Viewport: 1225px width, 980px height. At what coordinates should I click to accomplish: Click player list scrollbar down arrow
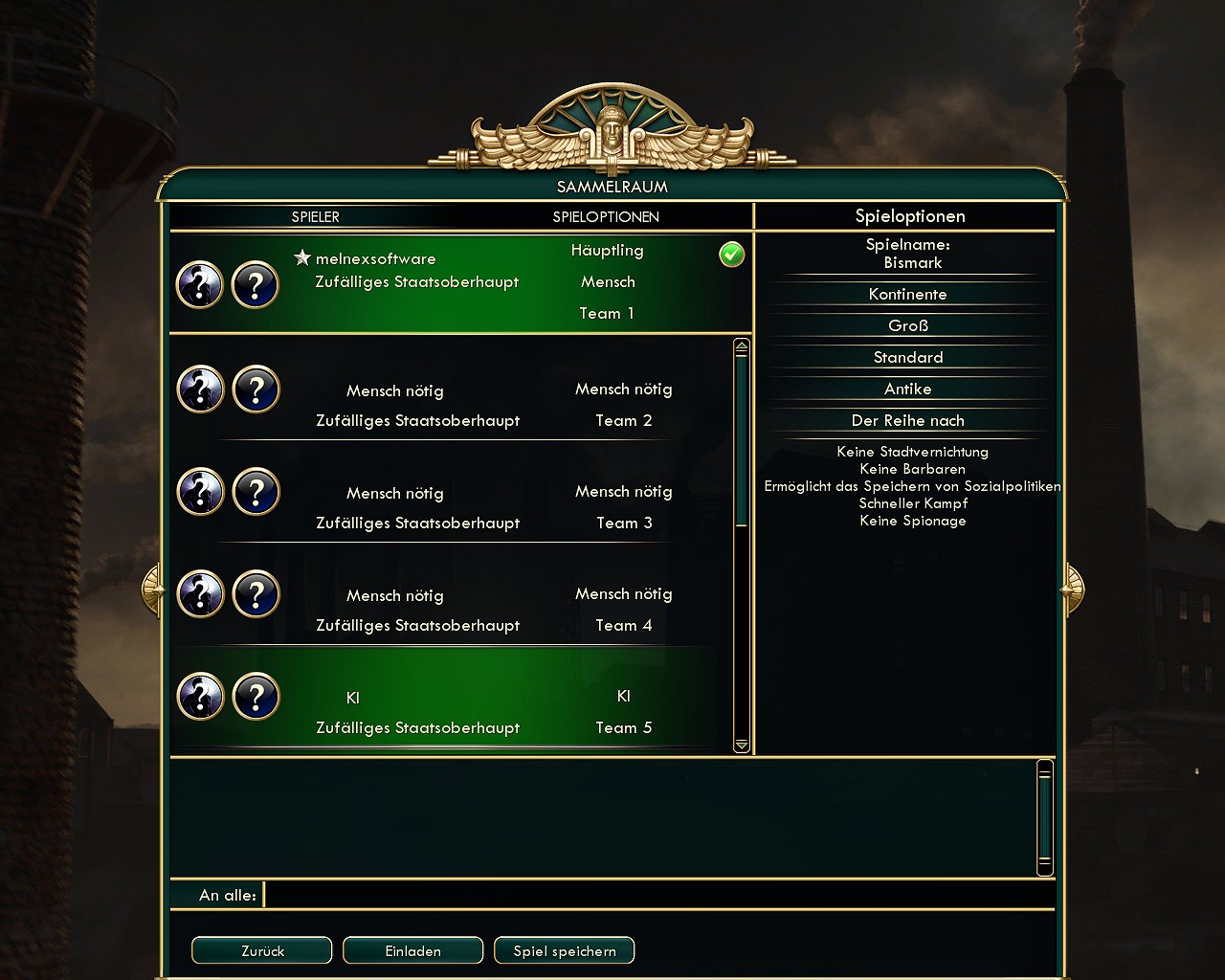[x=742, y=745]
